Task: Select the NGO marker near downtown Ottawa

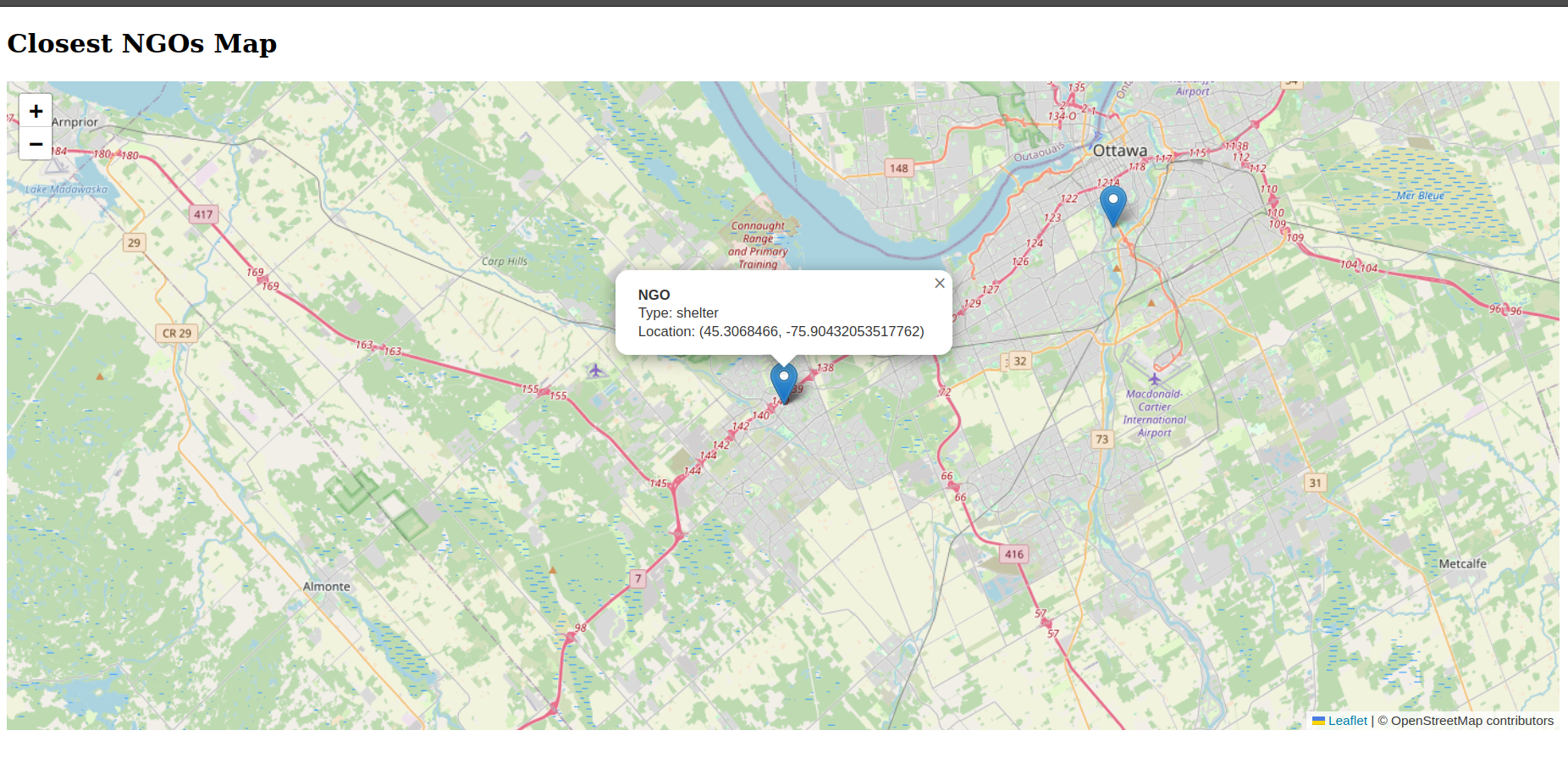Action: click(1113, 206)
